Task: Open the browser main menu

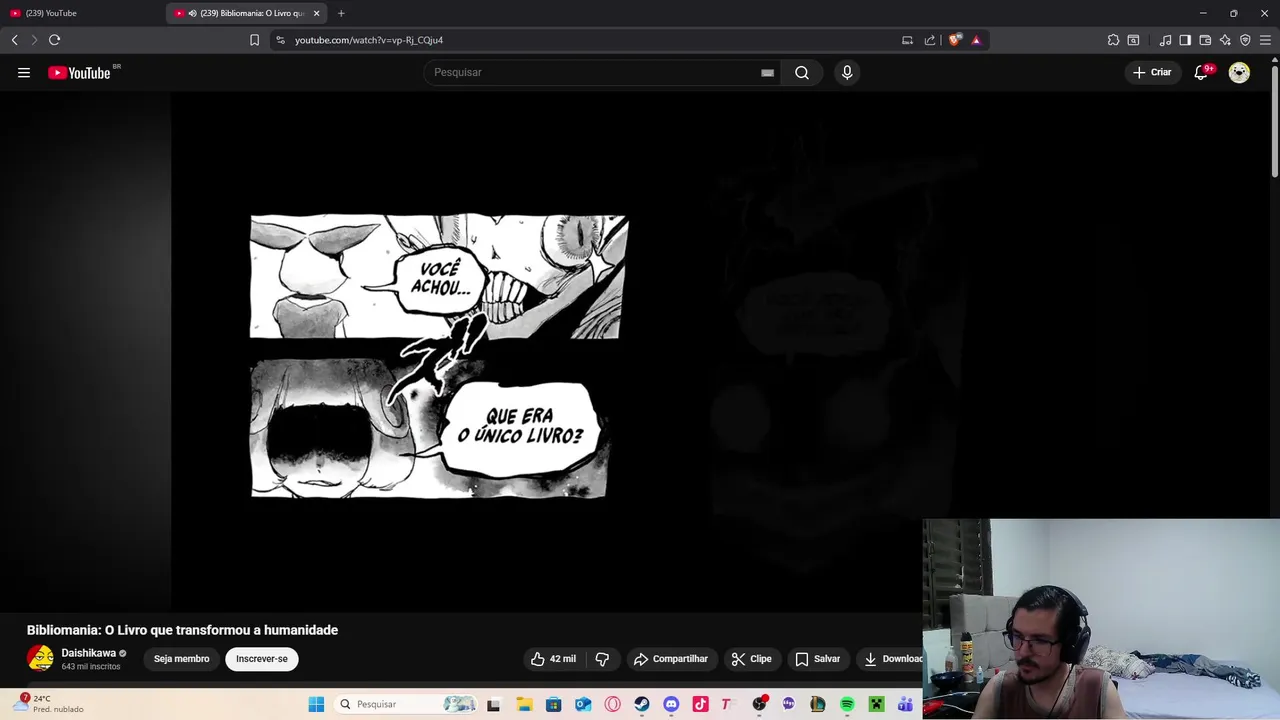Action: [1265, 40]
